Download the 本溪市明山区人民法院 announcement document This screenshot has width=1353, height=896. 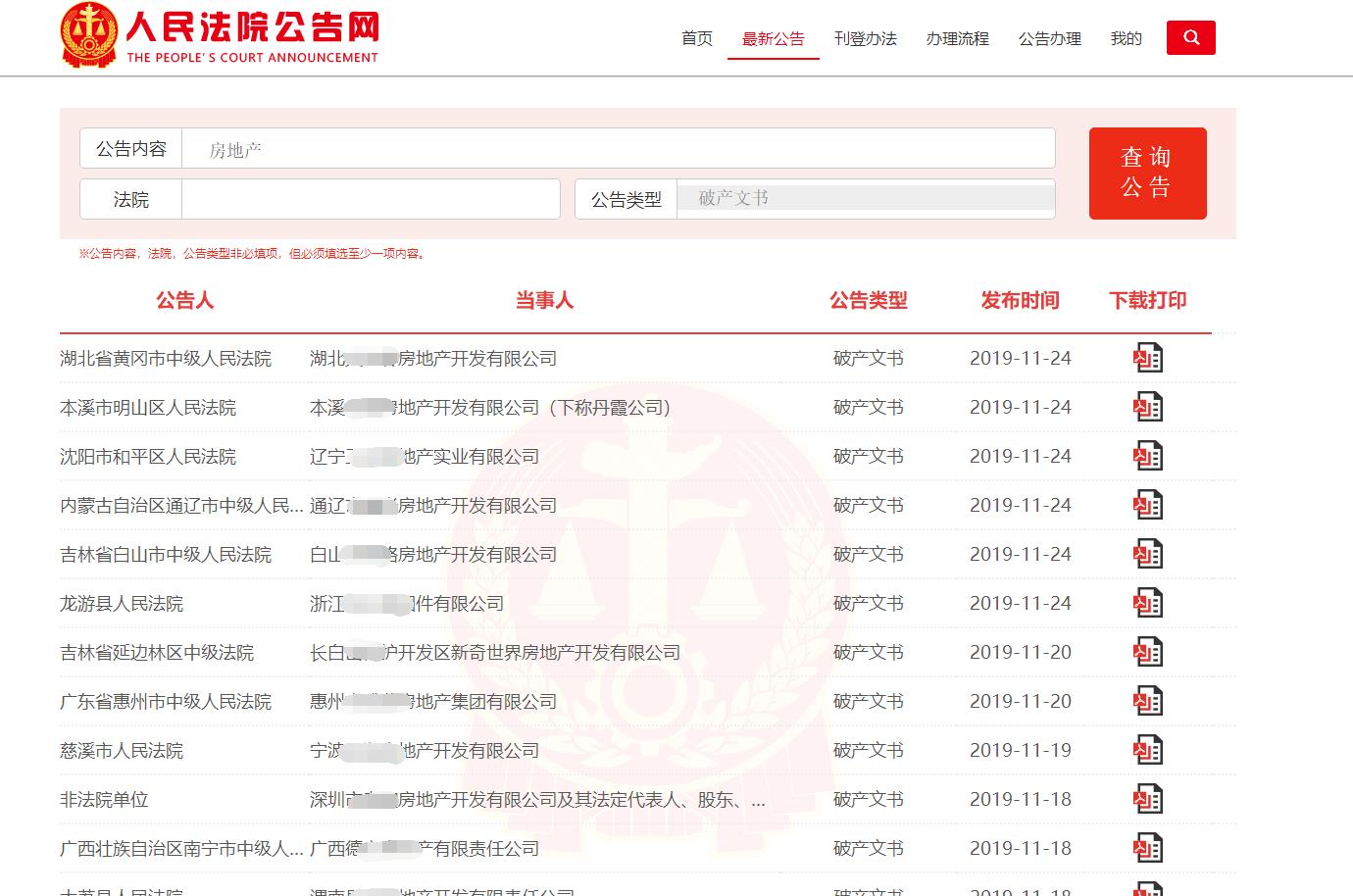click(1147, 406)
